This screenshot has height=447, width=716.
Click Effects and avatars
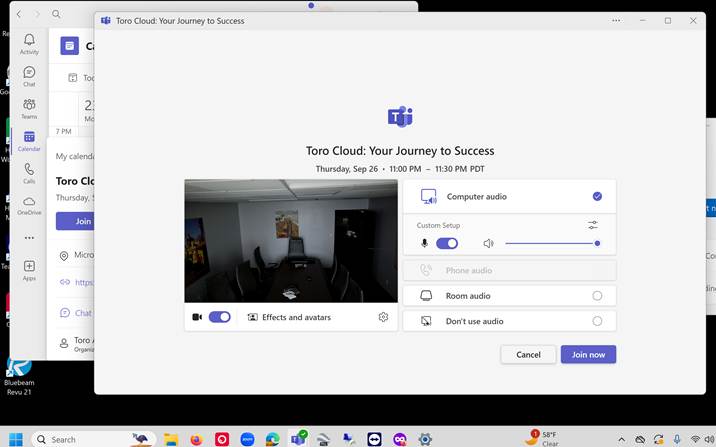pos(289,317)
